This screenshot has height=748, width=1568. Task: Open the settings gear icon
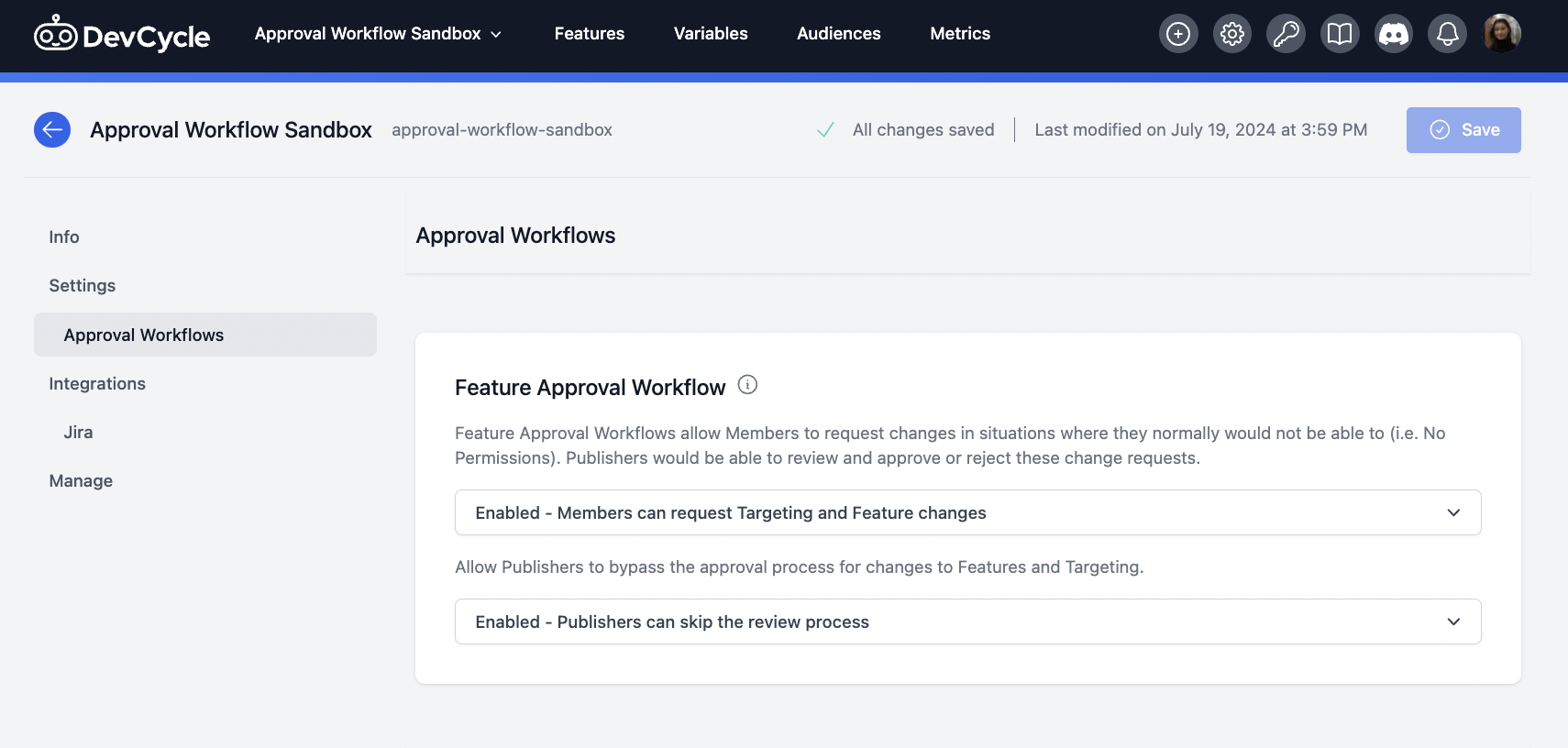[1232, 34]
